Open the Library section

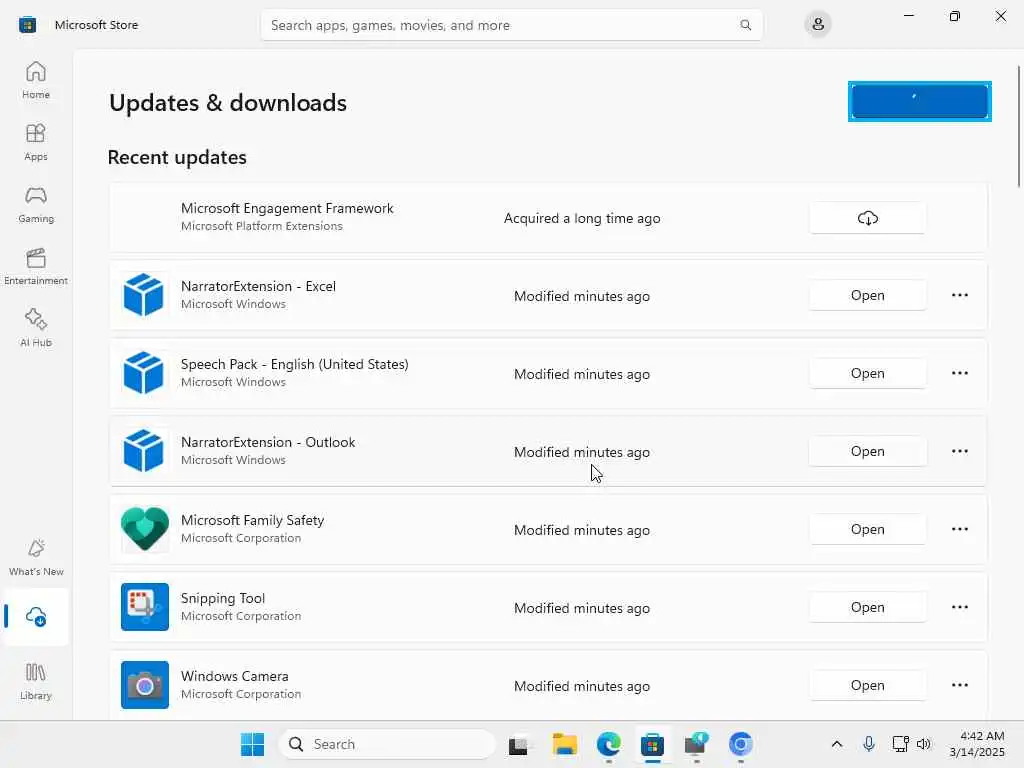point(36,681)
